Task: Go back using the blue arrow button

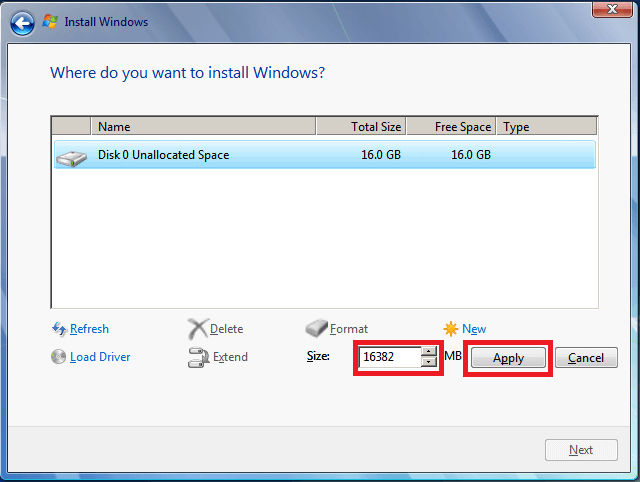Action: pos(22,23)
